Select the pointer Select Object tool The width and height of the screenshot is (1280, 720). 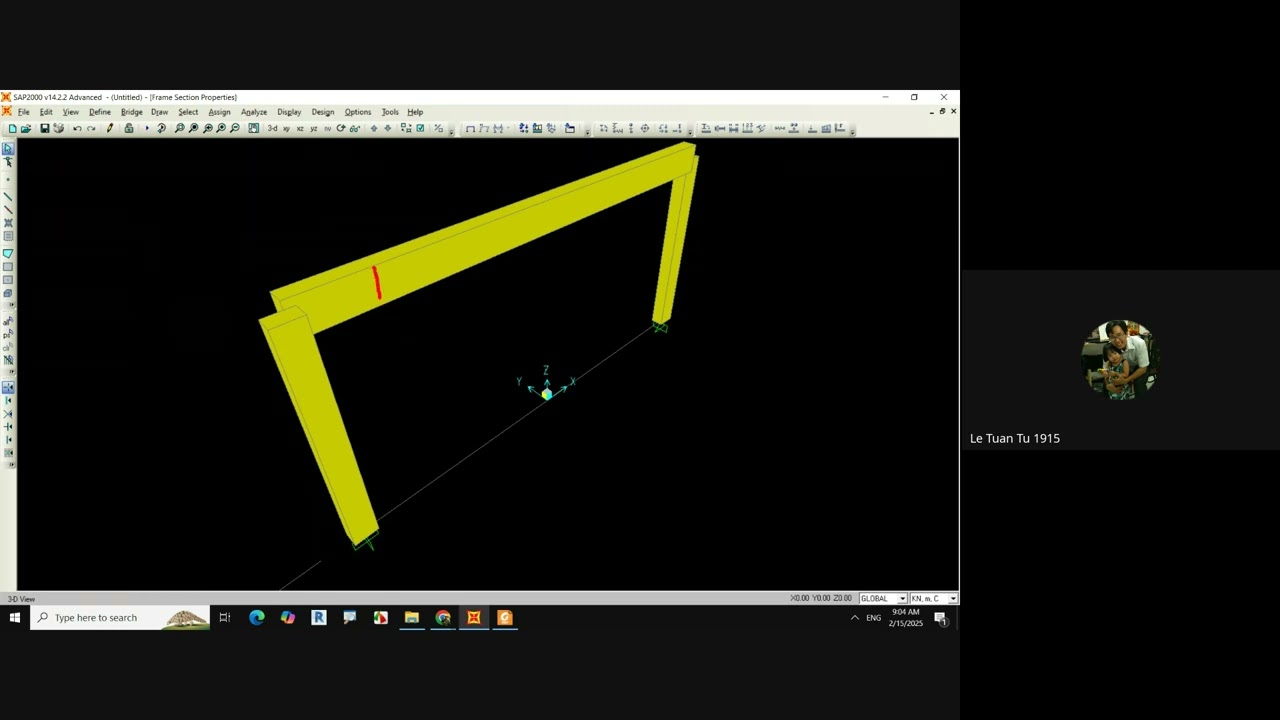click(x=8, y=149)
